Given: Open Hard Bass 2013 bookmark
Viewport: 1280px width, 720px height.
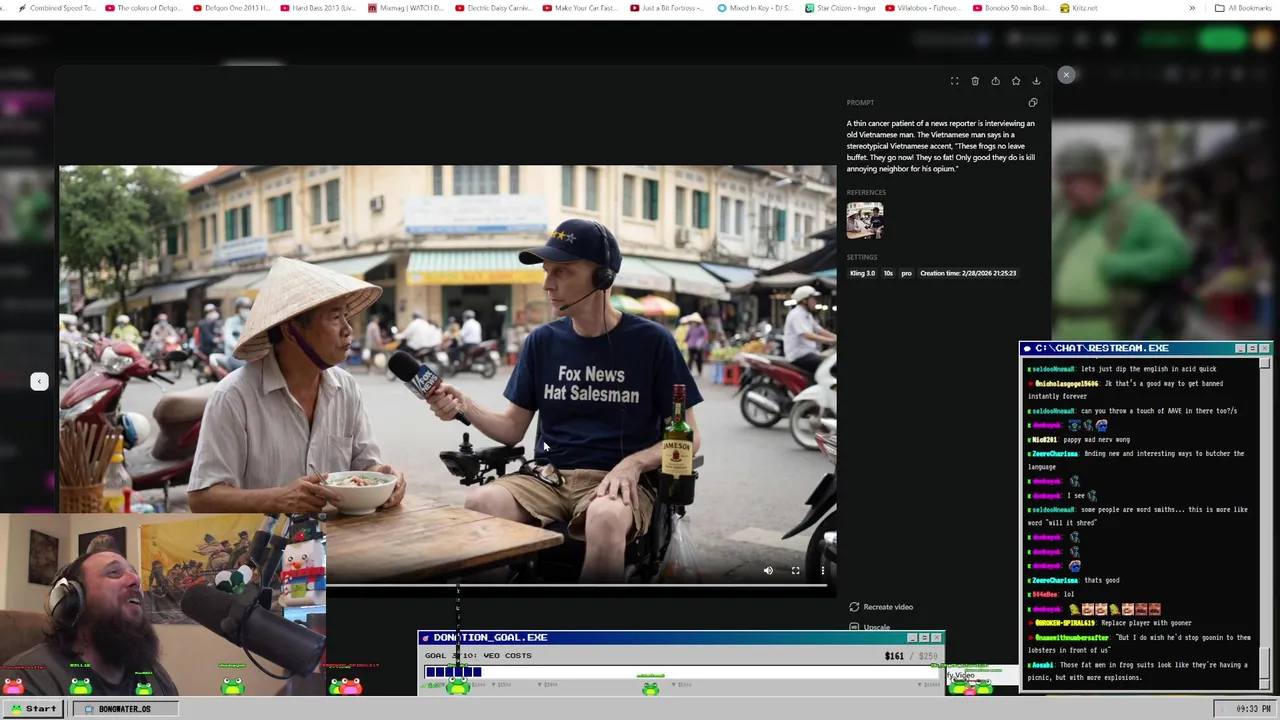Looking at the screenshot, I should pos(318,8).
